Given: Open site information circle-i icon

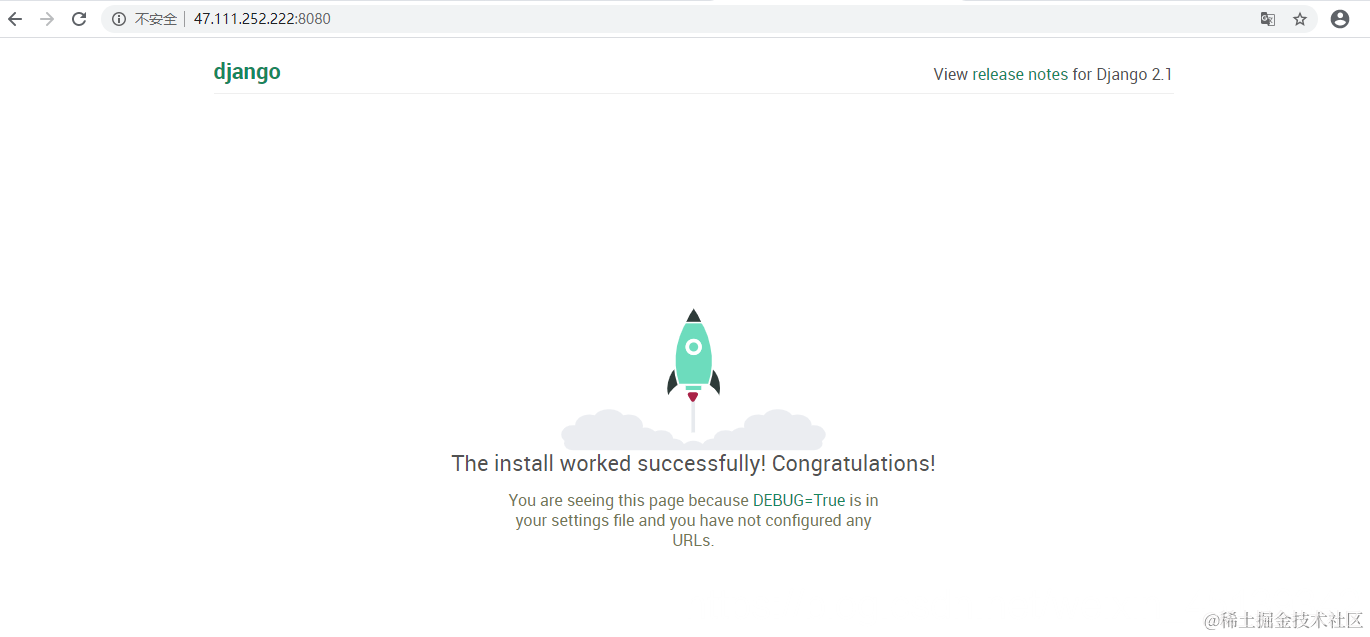Looking at the screenshot, I should coord(119,19).
